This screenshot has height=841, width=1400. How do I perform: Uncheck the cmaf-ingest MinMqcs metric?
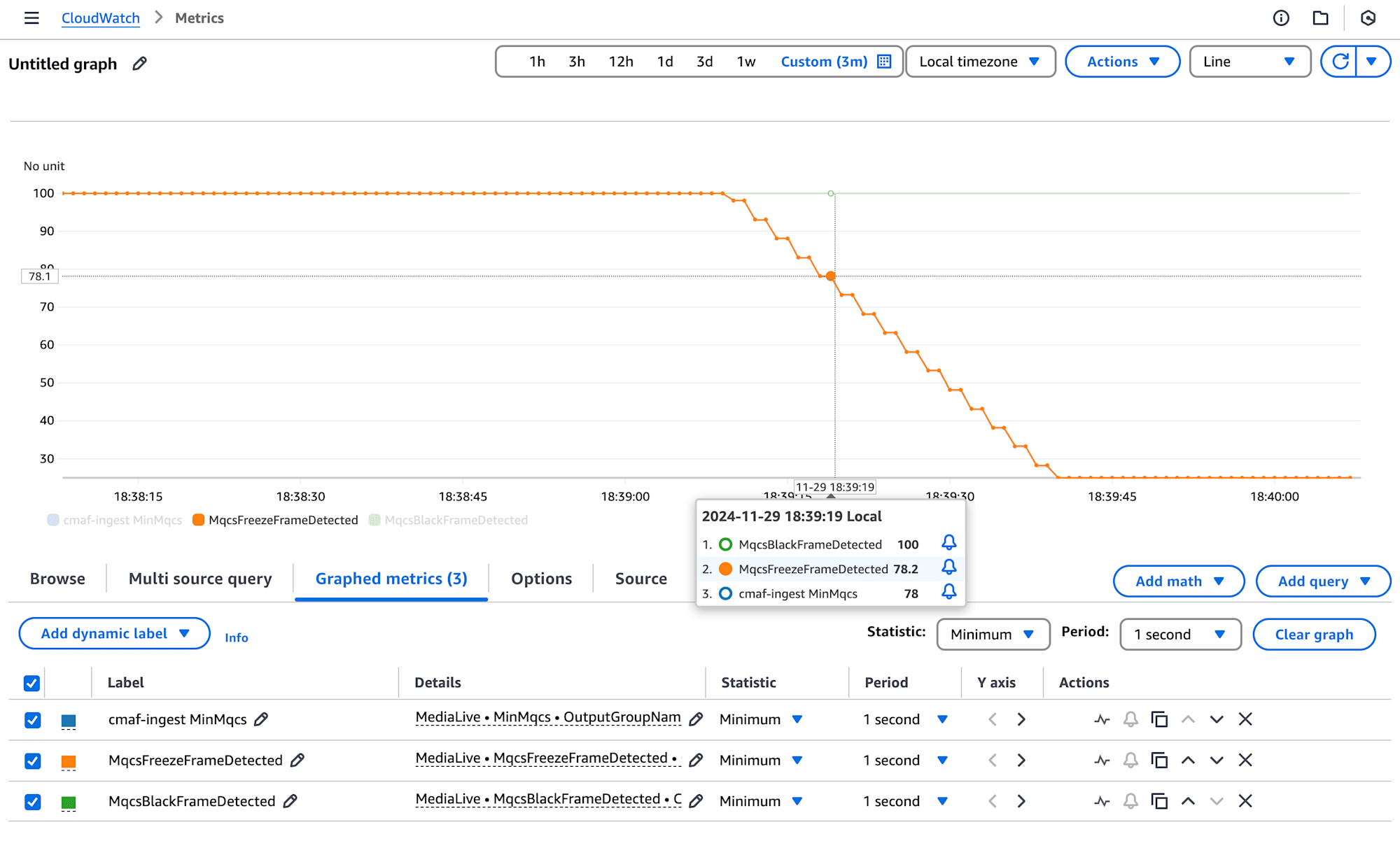click(32, 720)
